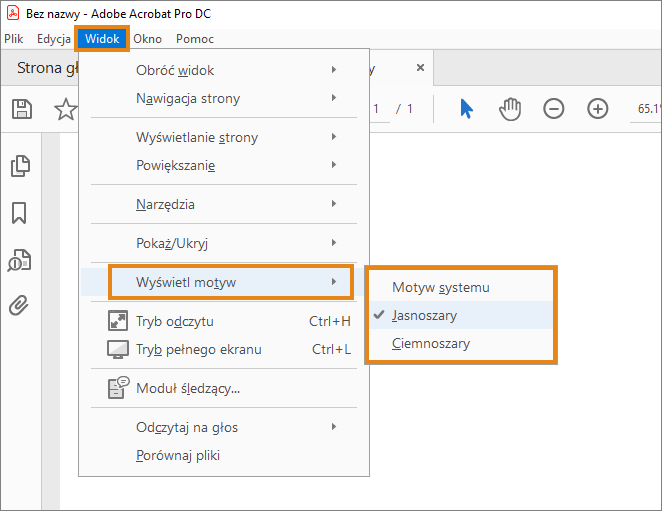Click the Save (floppy disk) toolbar icon
662x511 pixels.
pyautogui.click(x=22, y=109)
